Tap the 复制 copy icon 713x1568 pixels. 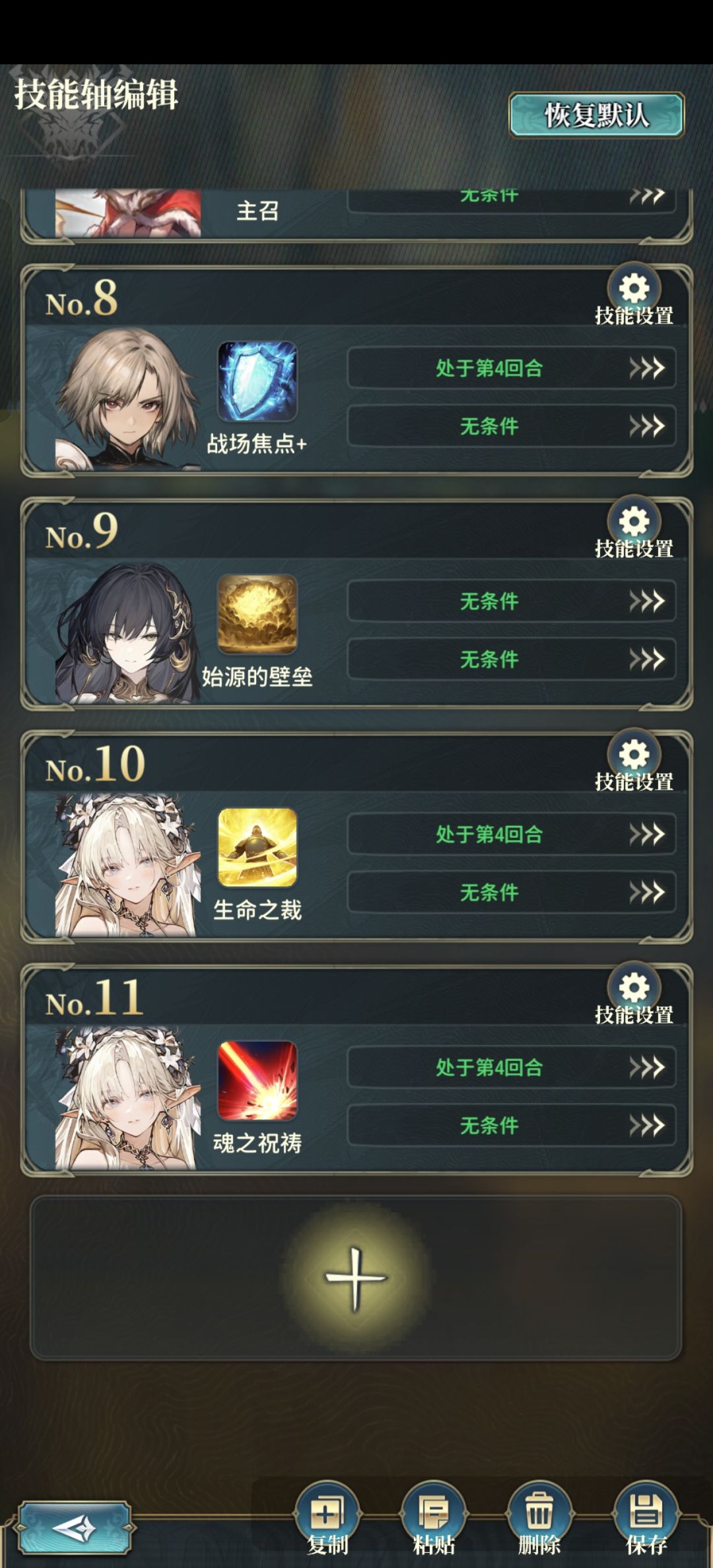pyautogui.click(x=327, y=1512)
